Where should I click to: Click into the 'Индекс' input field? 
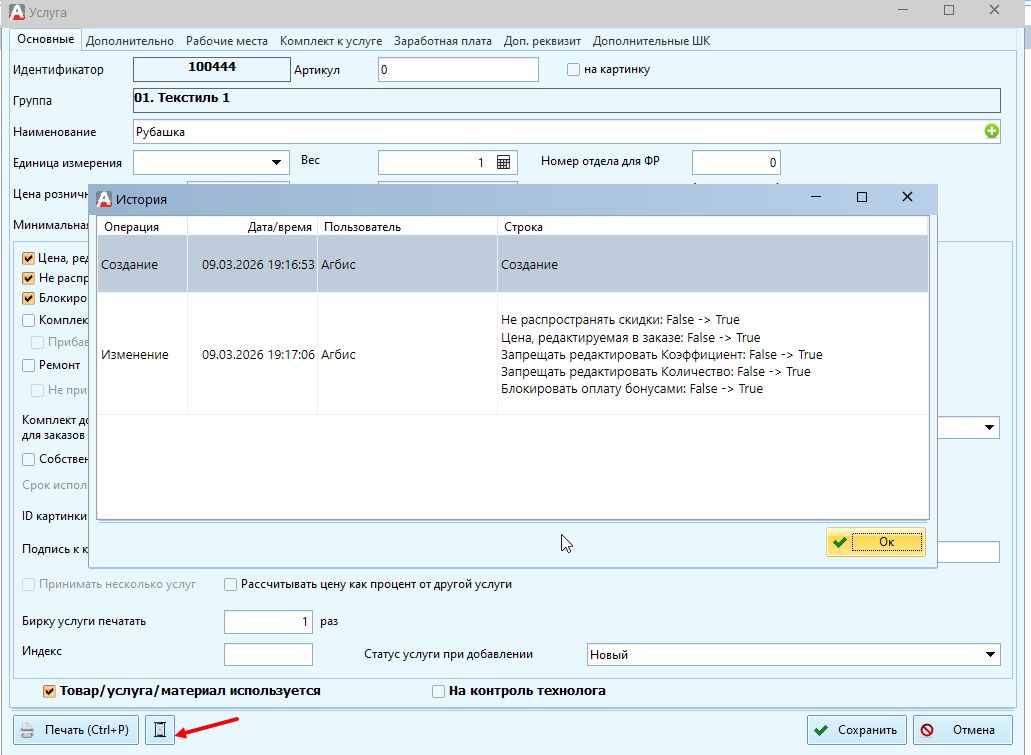[268, 654]
